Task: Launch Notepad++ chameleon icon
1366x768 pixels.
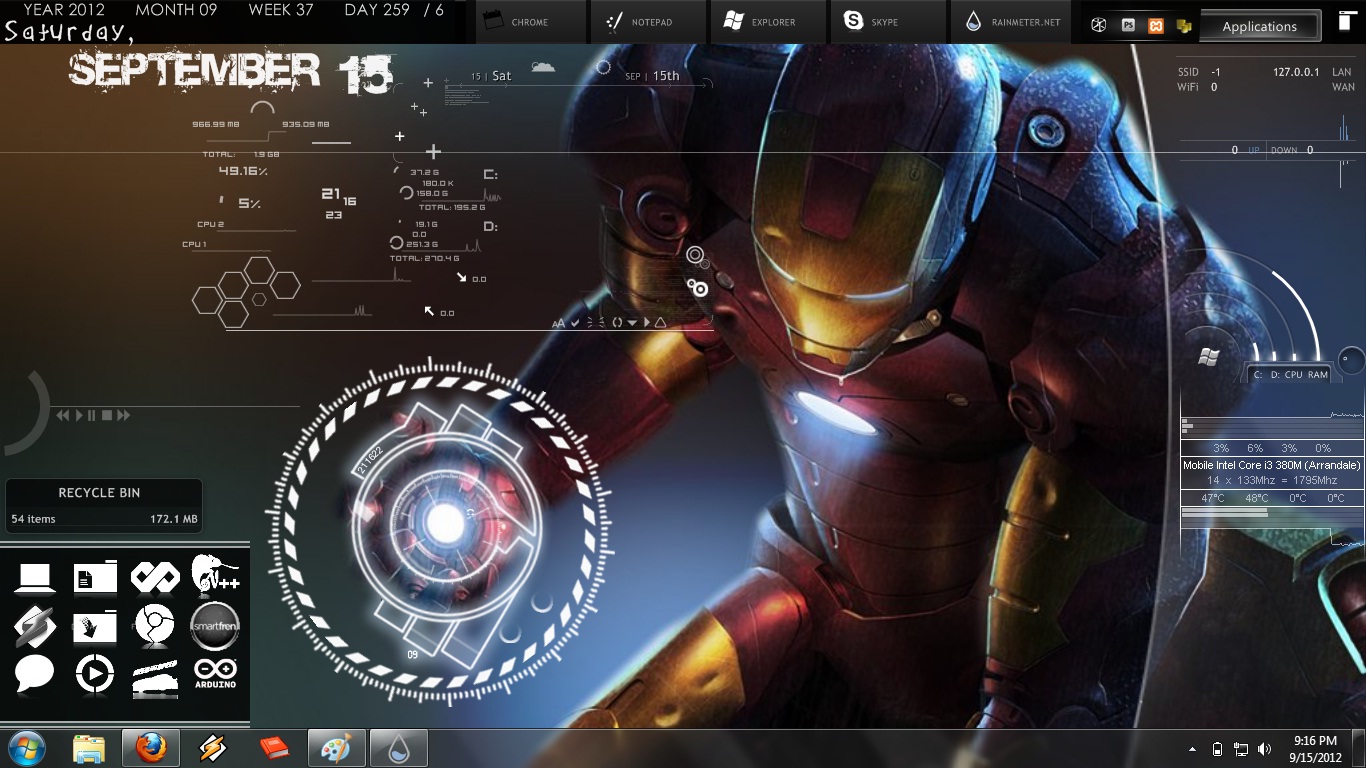Action: (215, 574)
